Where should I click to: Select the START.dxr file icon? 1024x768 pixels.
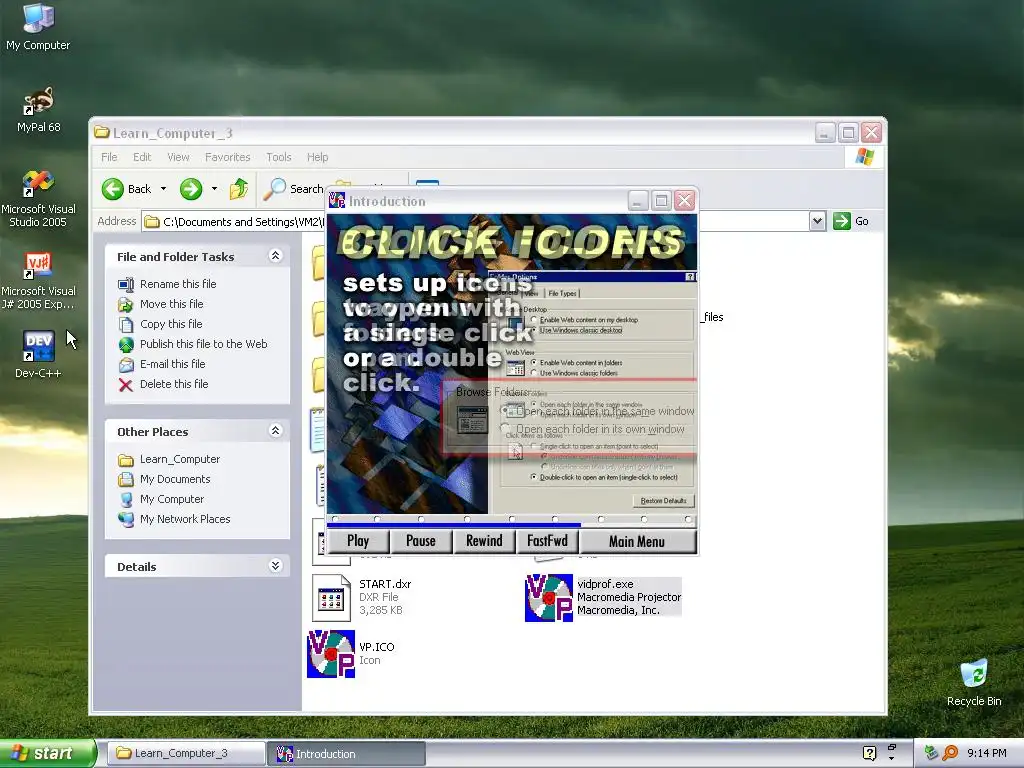pyautogui.click(x=331, y=597)
